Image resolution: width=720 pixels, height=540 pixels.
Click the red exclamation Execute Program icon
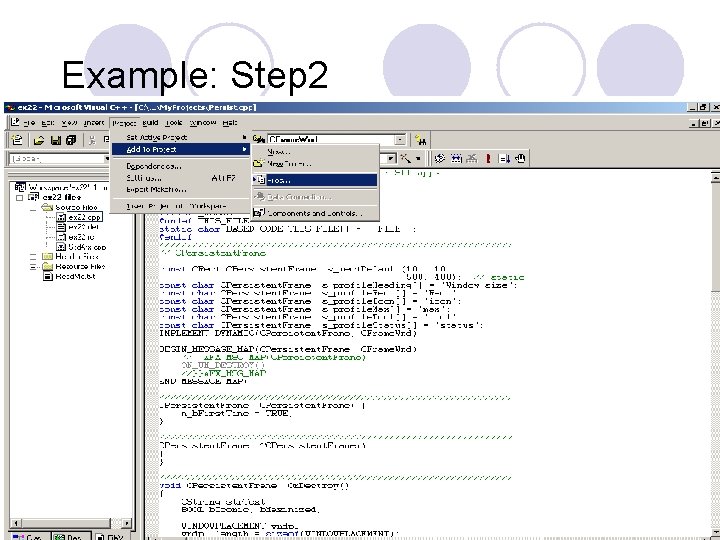pos(488,158)
